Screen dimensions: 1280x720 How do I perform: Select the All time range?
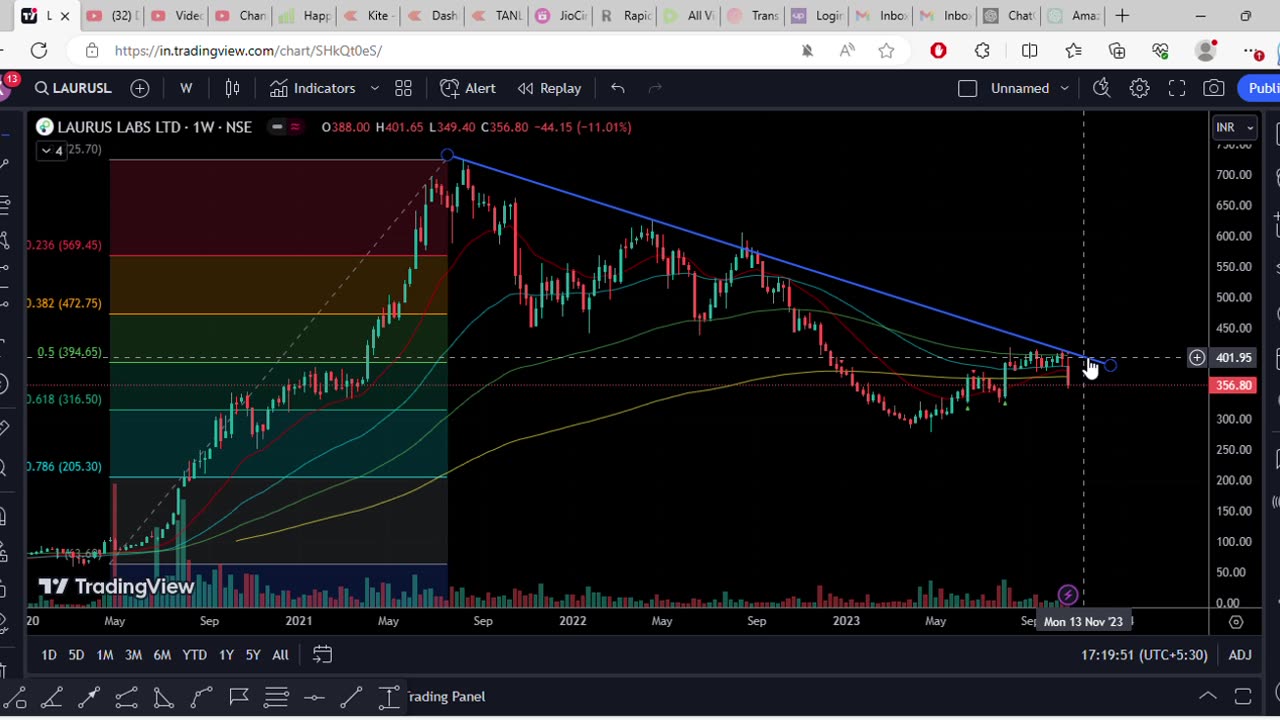coord(280,655)
